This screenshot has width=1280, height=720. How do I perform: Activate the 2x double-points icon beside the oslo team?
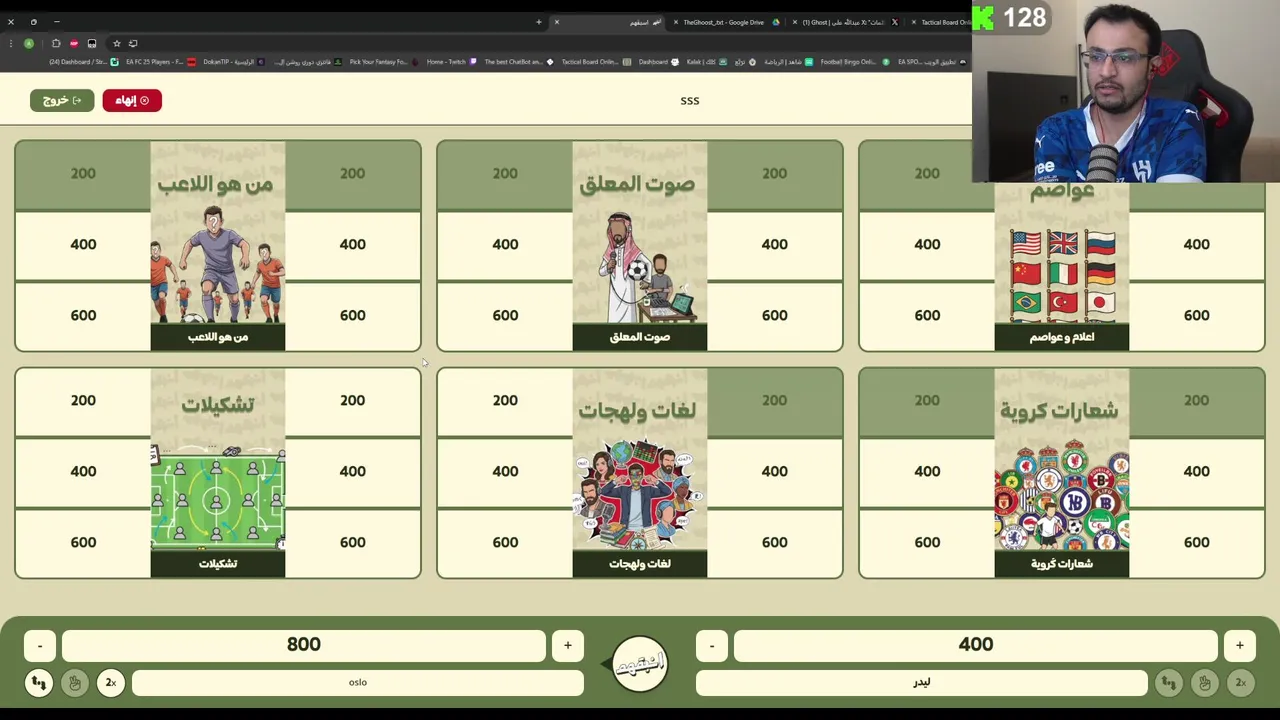click(x=110, y=683)
